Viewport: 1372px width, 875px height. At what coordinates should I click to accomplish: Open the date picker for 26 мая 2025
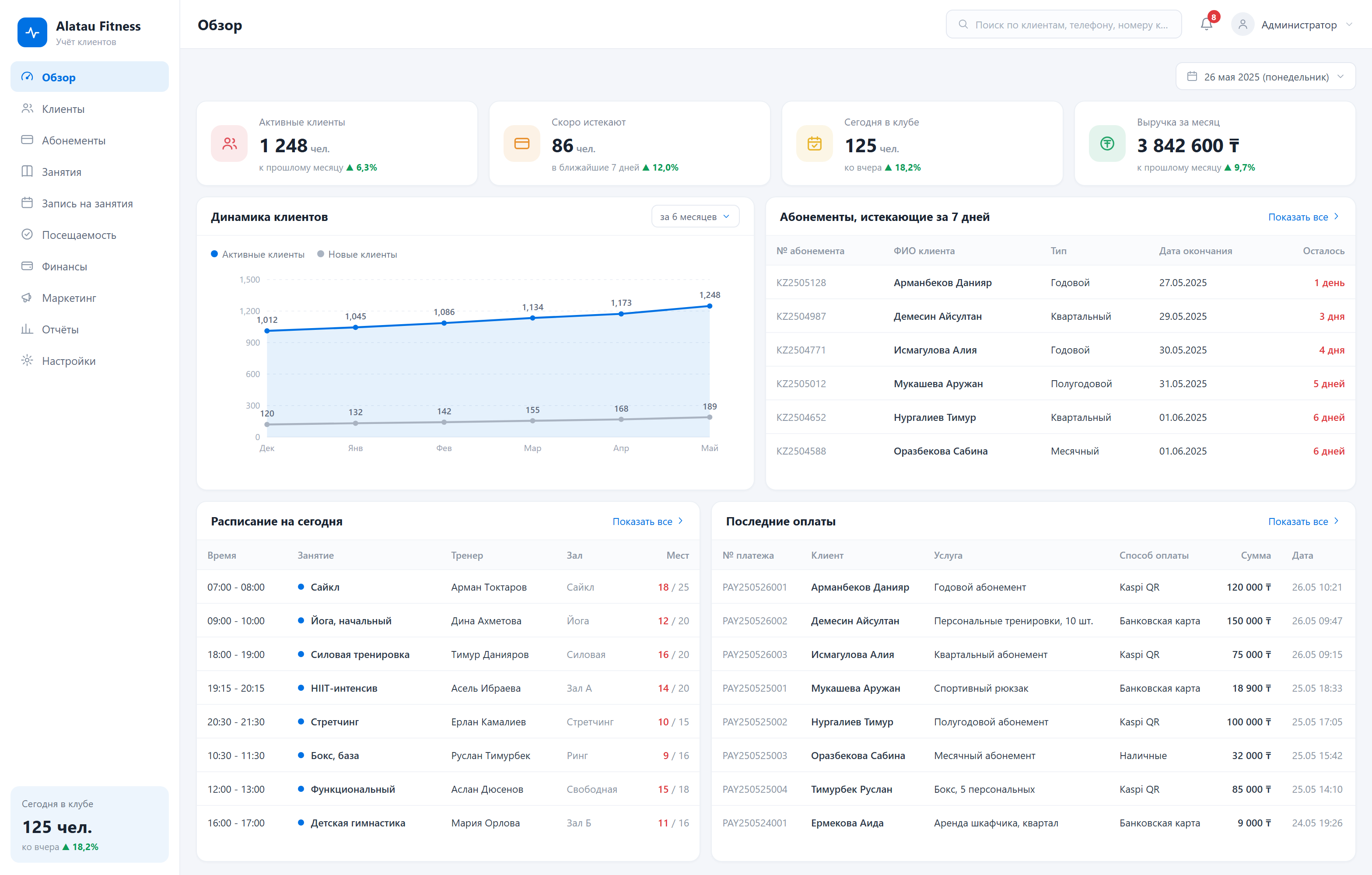(x=1265, y=76)
